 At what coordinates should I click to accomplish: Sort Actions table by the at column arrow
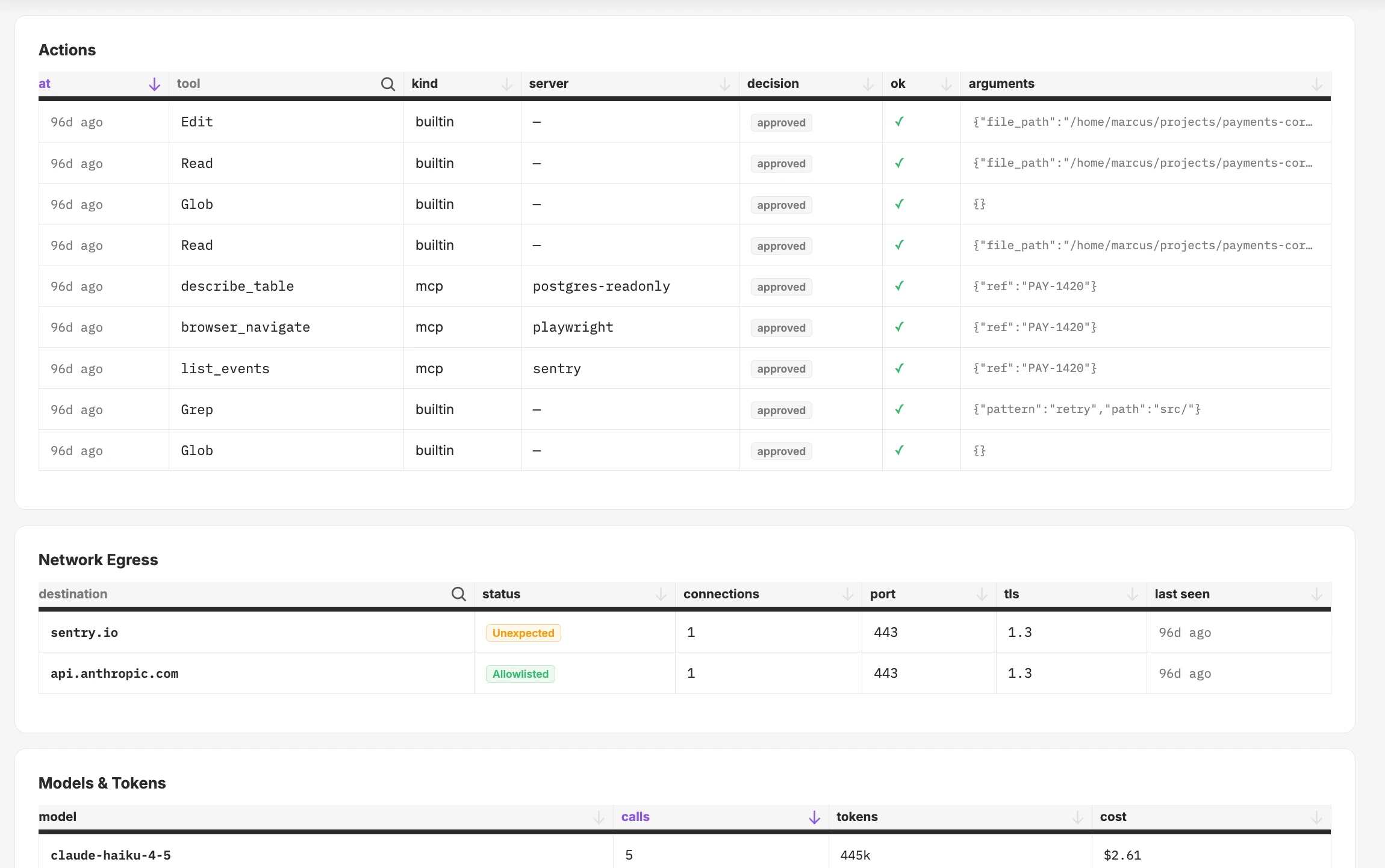click(155, 84)
